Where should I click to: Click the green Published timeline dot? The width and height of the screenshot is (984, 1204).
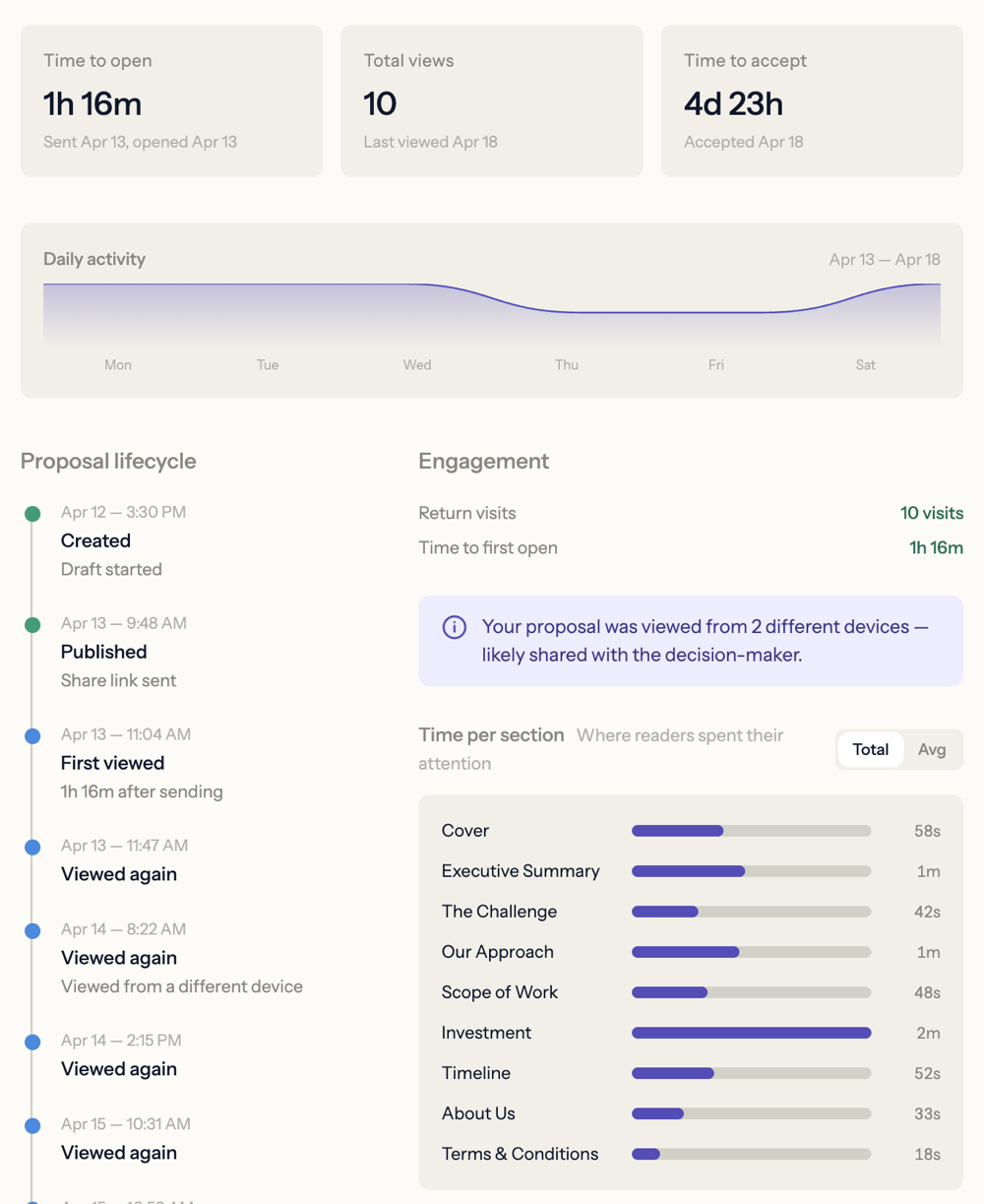[x=32, y=624]
